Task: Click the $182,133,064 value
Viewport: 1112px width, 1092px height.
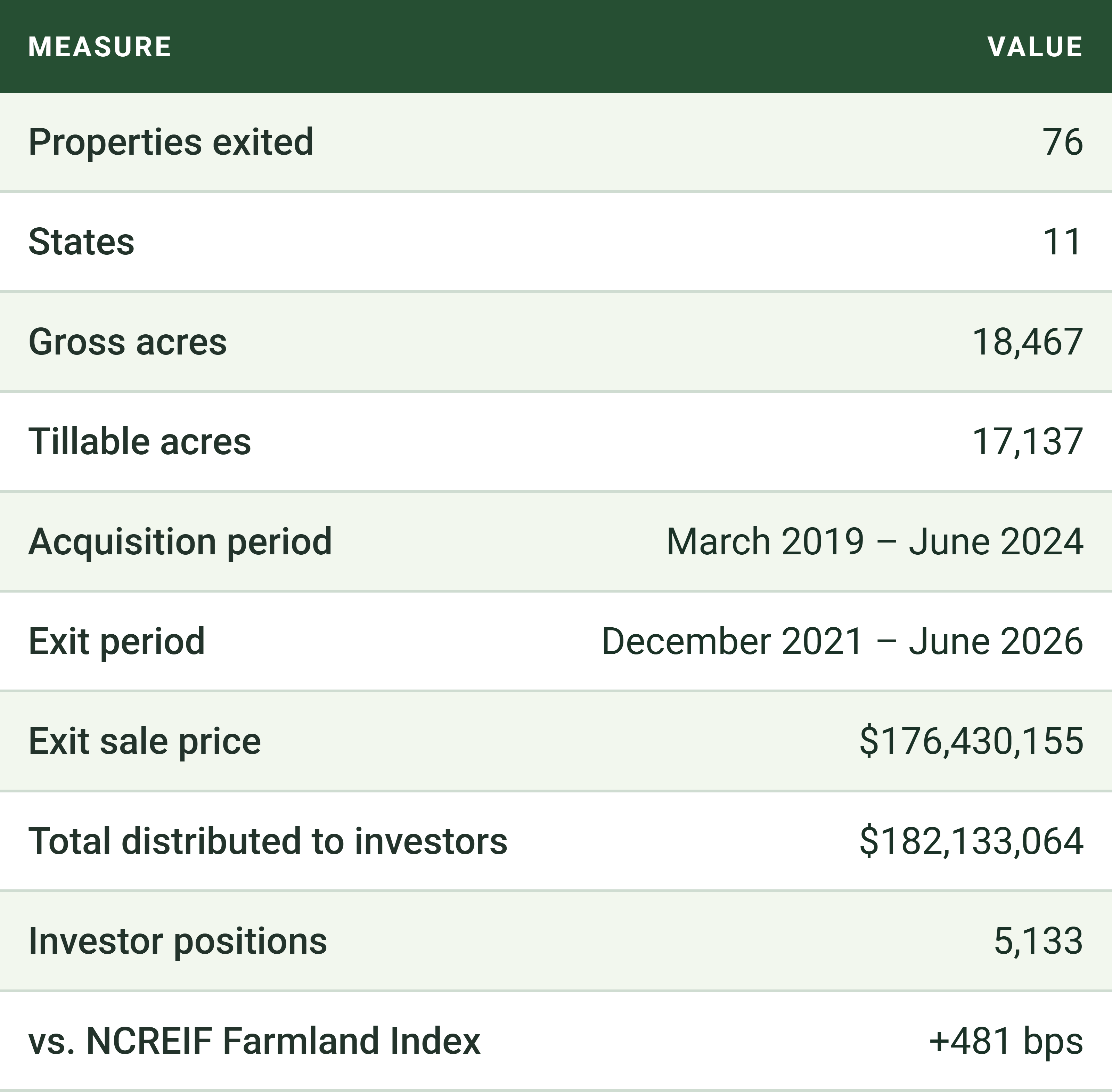Action: (972, 841)
